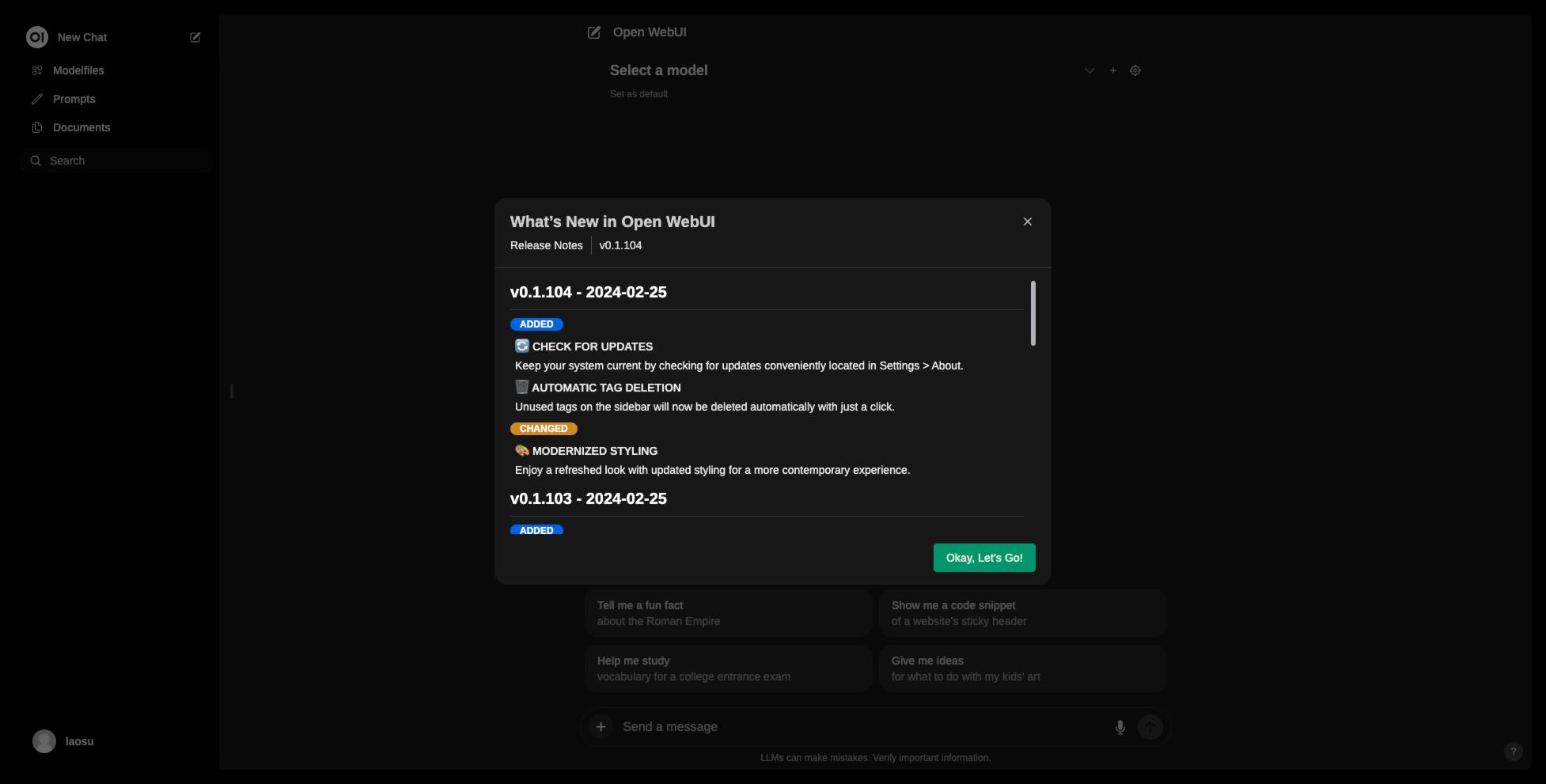The height and width of the screenshot is (784, 1546).
Task: Open the Modelfiles menu item
Action: click(78, 70)
